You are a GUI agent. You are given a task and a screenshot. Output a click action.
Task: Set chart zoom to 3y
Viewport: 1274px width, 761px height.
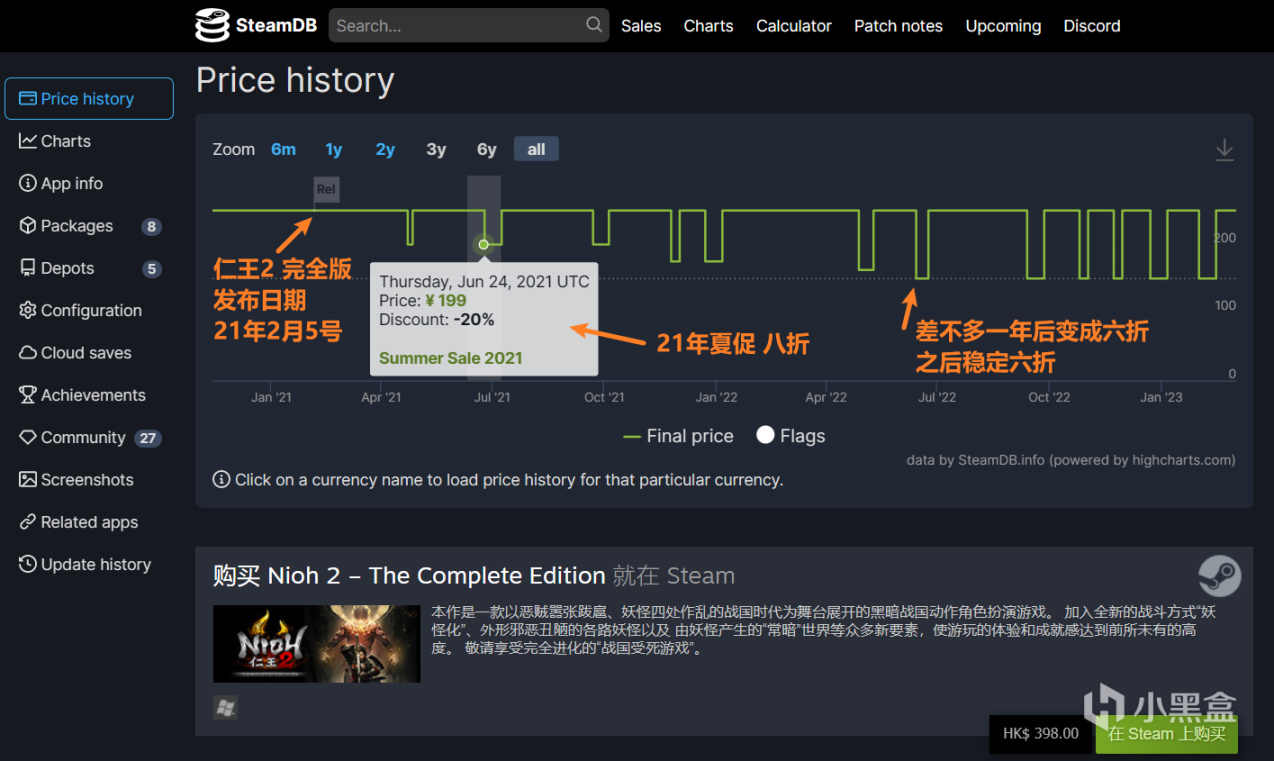pyautogui.click(x=436, y=149)
